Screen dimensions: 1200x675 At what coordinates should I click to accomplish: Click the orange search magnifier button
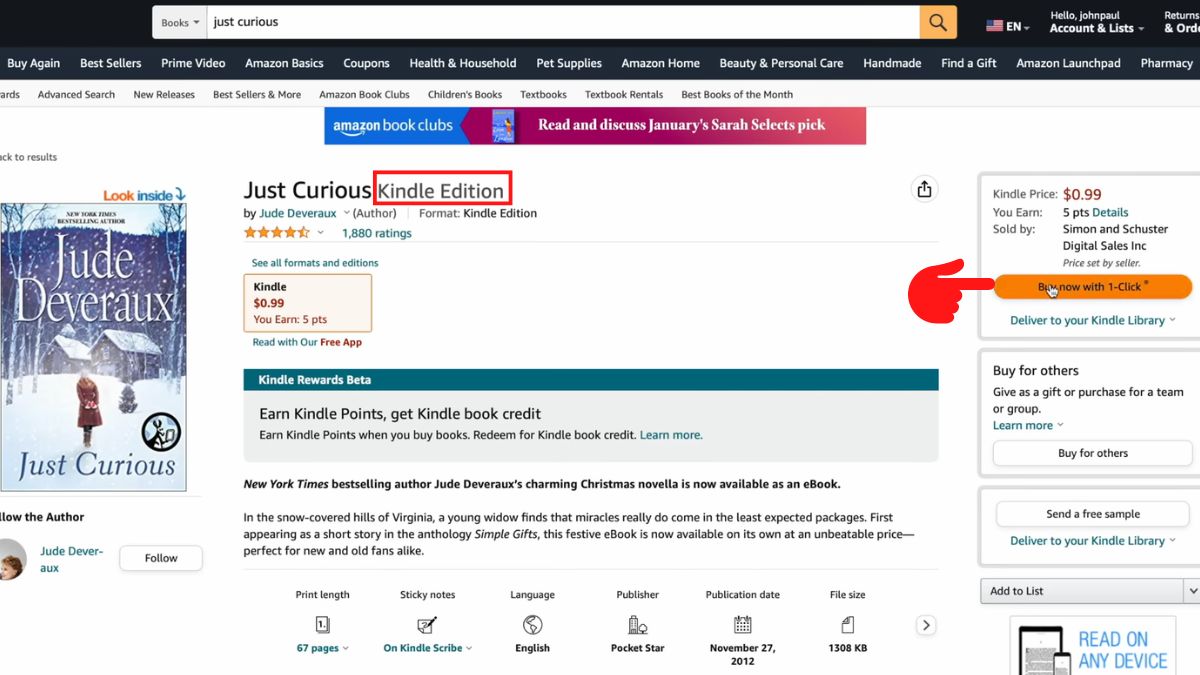938,22
